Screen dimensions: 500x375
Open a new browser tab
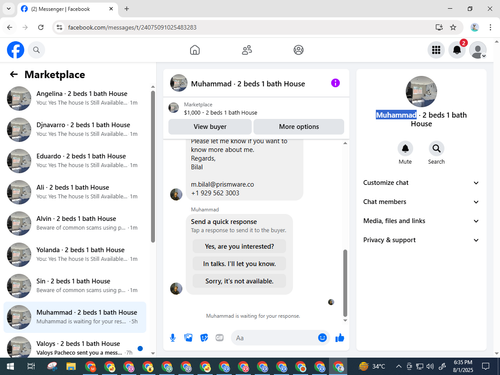click(x=127, y=9)
